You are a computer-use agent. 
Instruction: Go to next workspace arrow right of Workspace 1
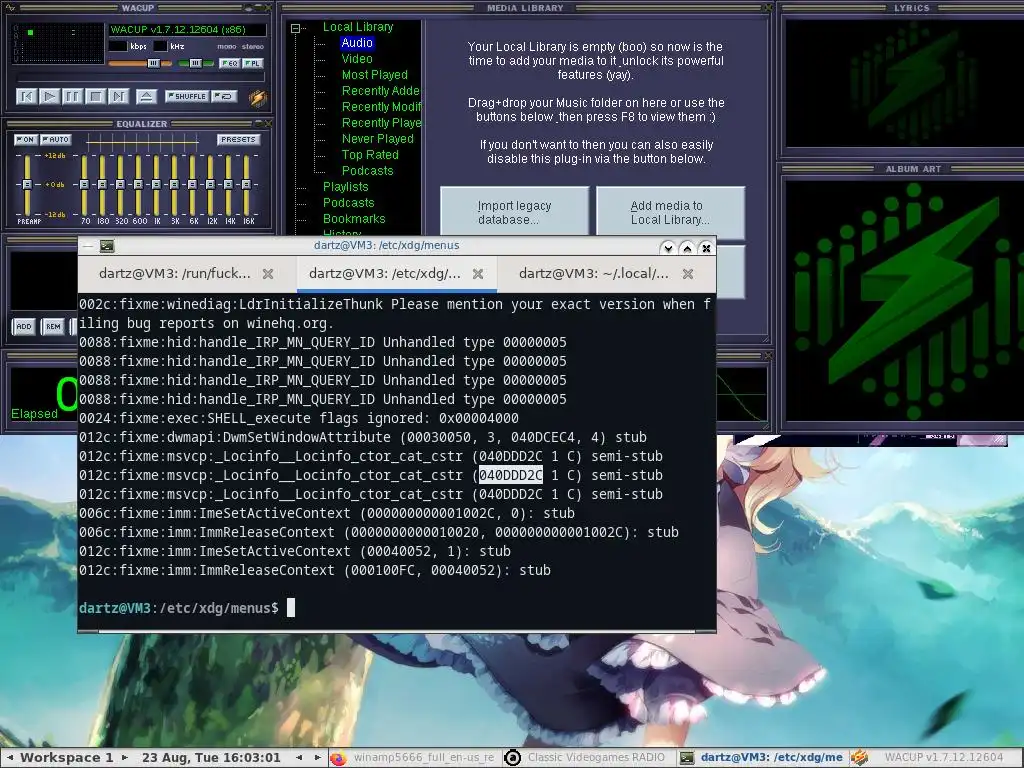tap(125, 758)
